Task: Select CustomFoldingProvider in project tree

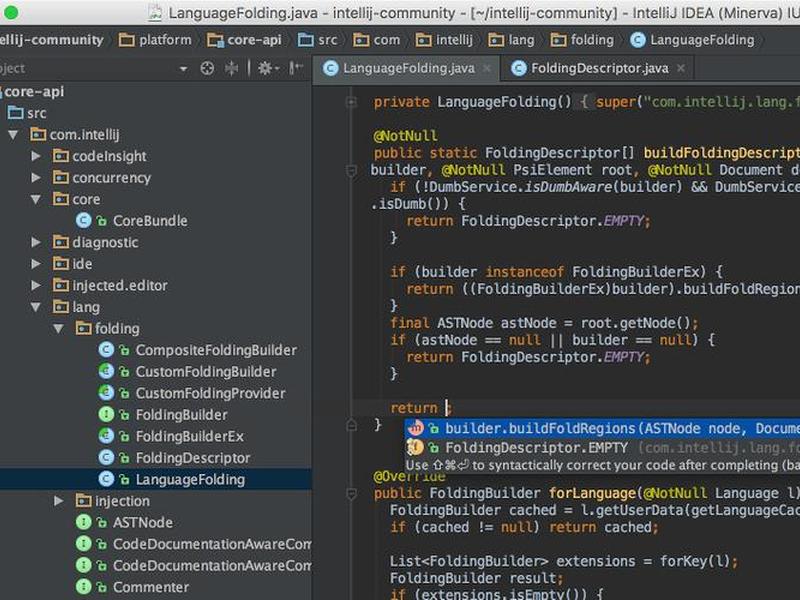Action: [210, 393]
